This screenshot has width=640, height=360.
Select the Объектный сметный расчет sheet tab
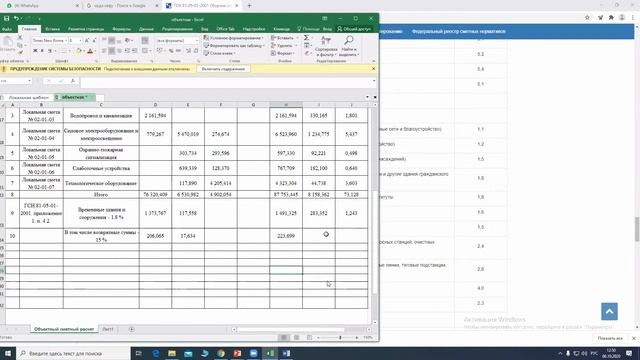coord(64,329)
